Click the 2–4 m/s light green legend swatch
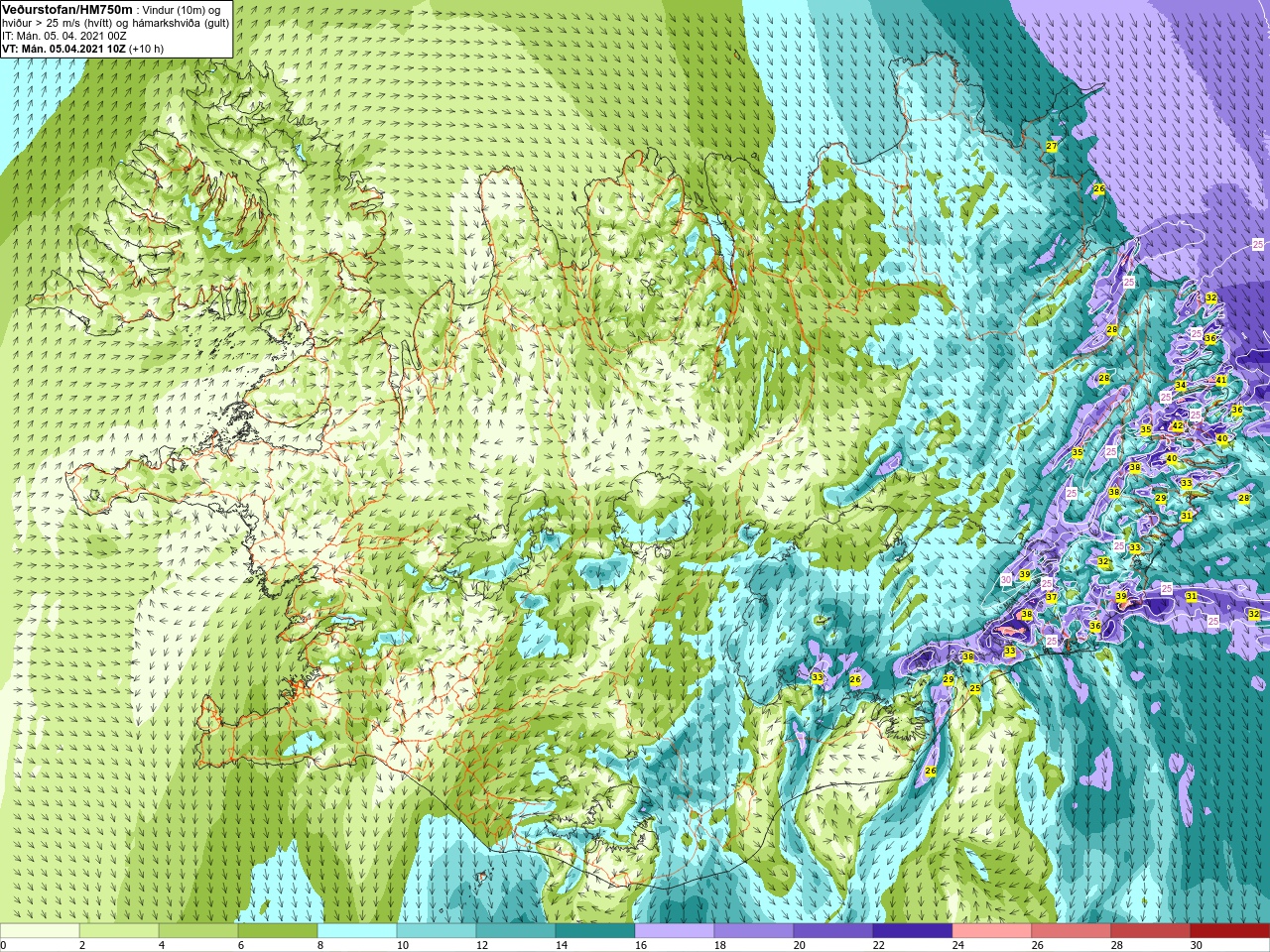 (119, 930)
